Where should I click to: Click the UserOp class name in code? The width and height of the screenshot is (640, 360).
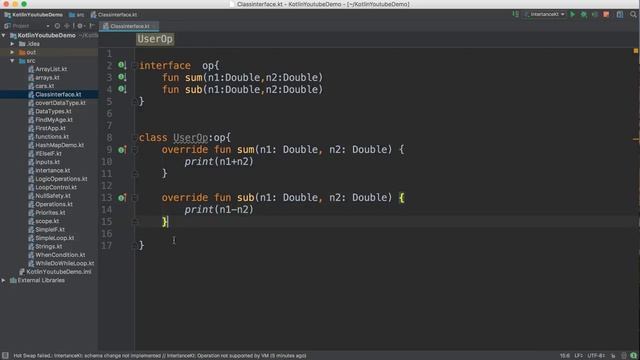tap(190, 138)
